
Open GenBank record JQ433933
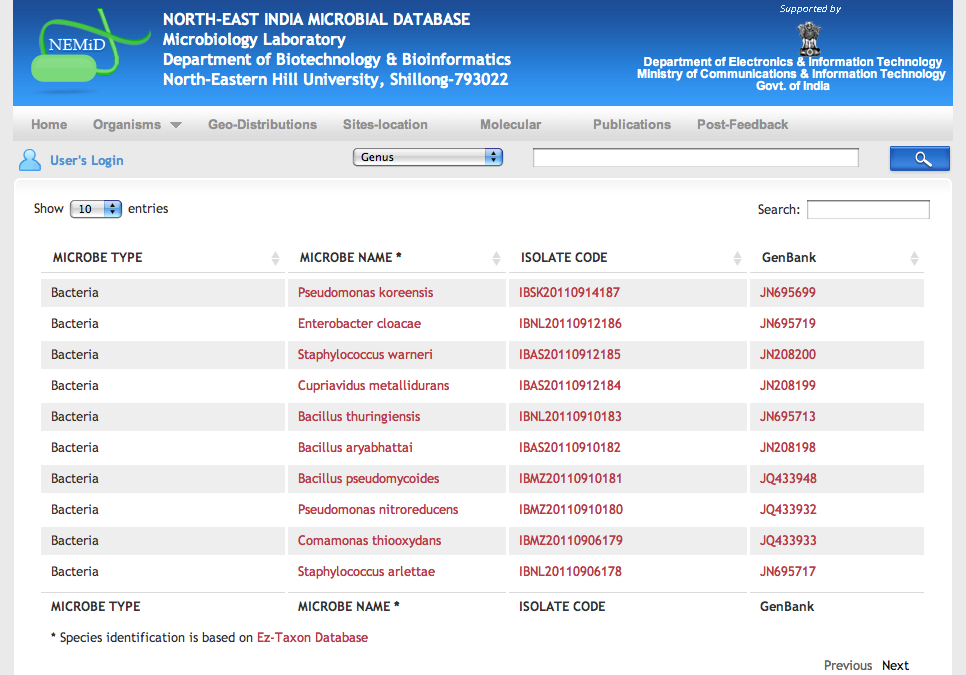coord(788,541)
